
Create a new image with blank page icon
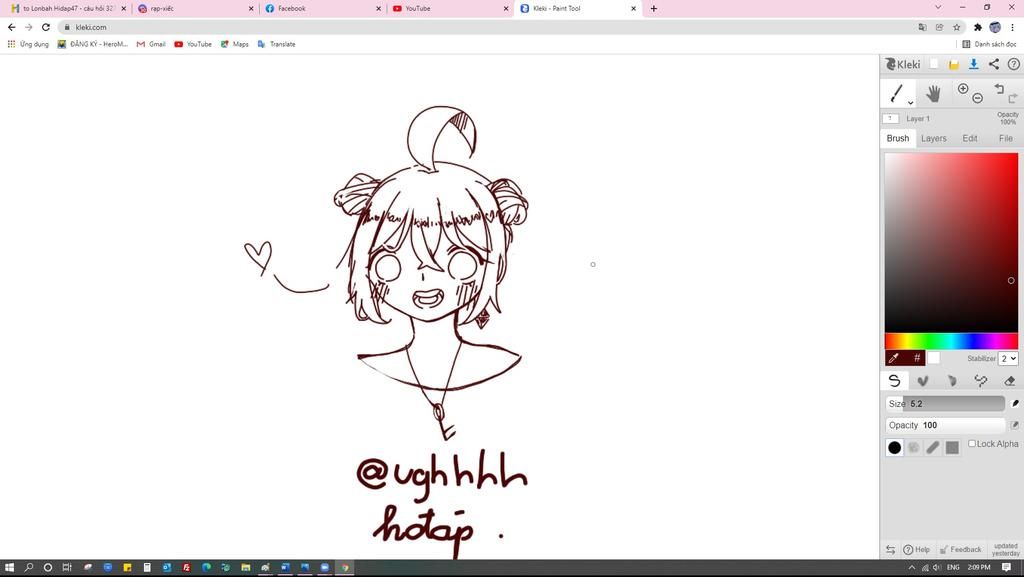934,64
